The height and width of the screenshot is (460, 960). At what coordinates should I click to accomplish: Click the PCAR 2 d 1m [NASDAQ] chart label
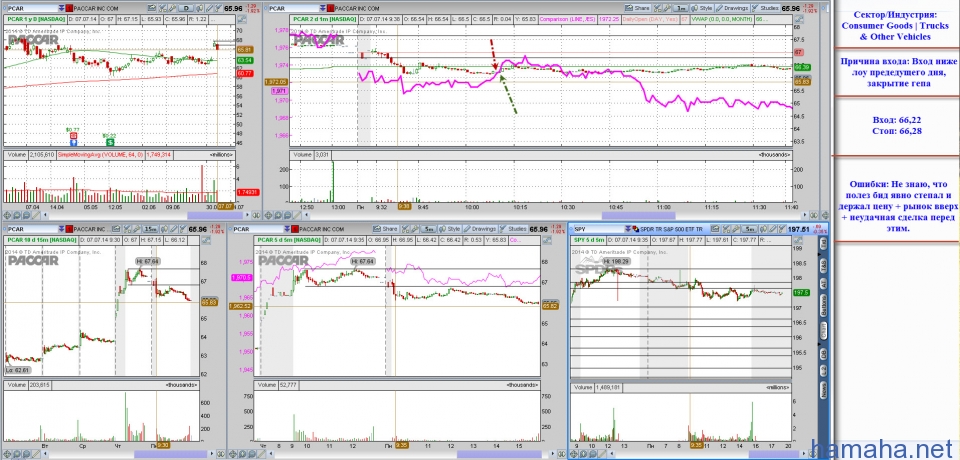(324, 19)
